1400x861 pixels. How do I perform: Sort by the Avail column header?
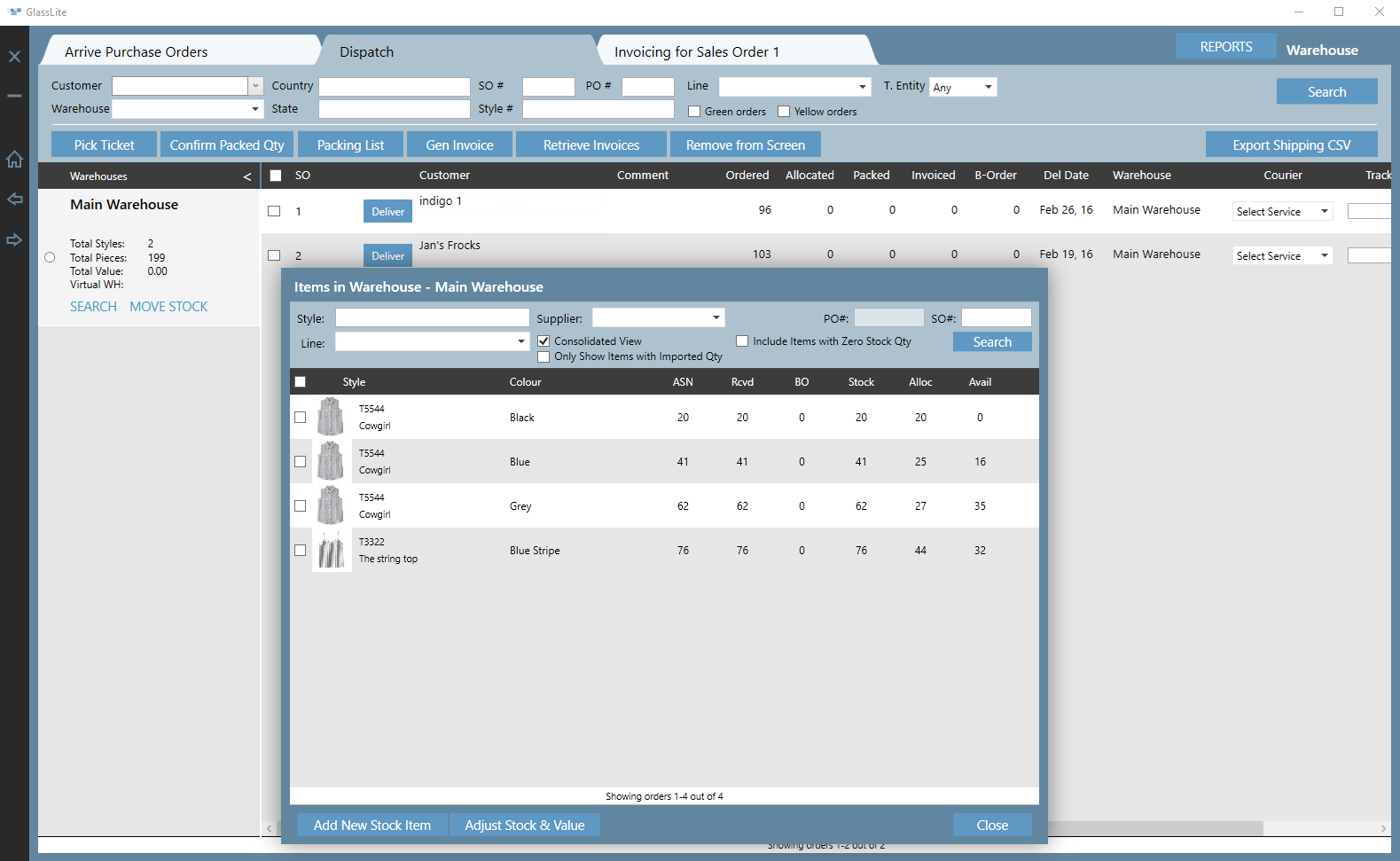[980, 382]
